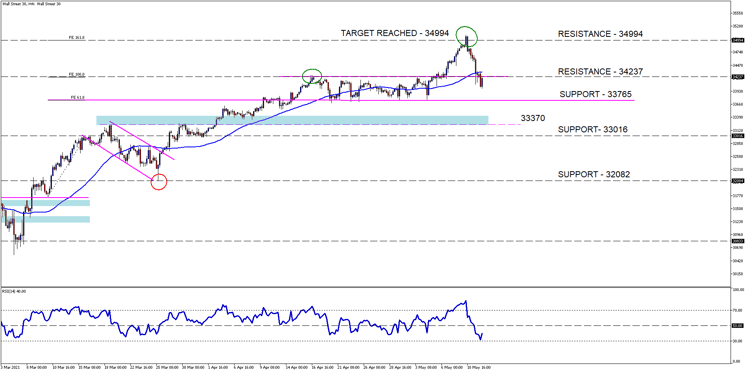Select the green circle at the mid-April high
Screen dimensions: 750x372
[312, 76]
